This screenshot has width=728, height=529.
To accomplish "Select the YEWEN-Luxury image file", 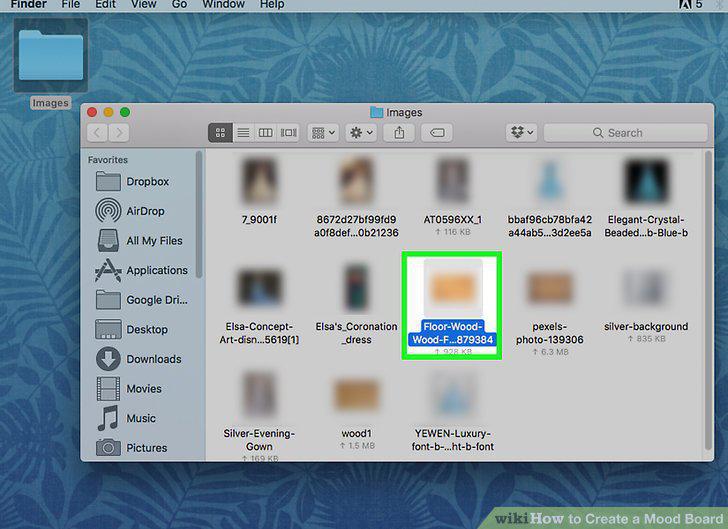I will tap(453, 394).
